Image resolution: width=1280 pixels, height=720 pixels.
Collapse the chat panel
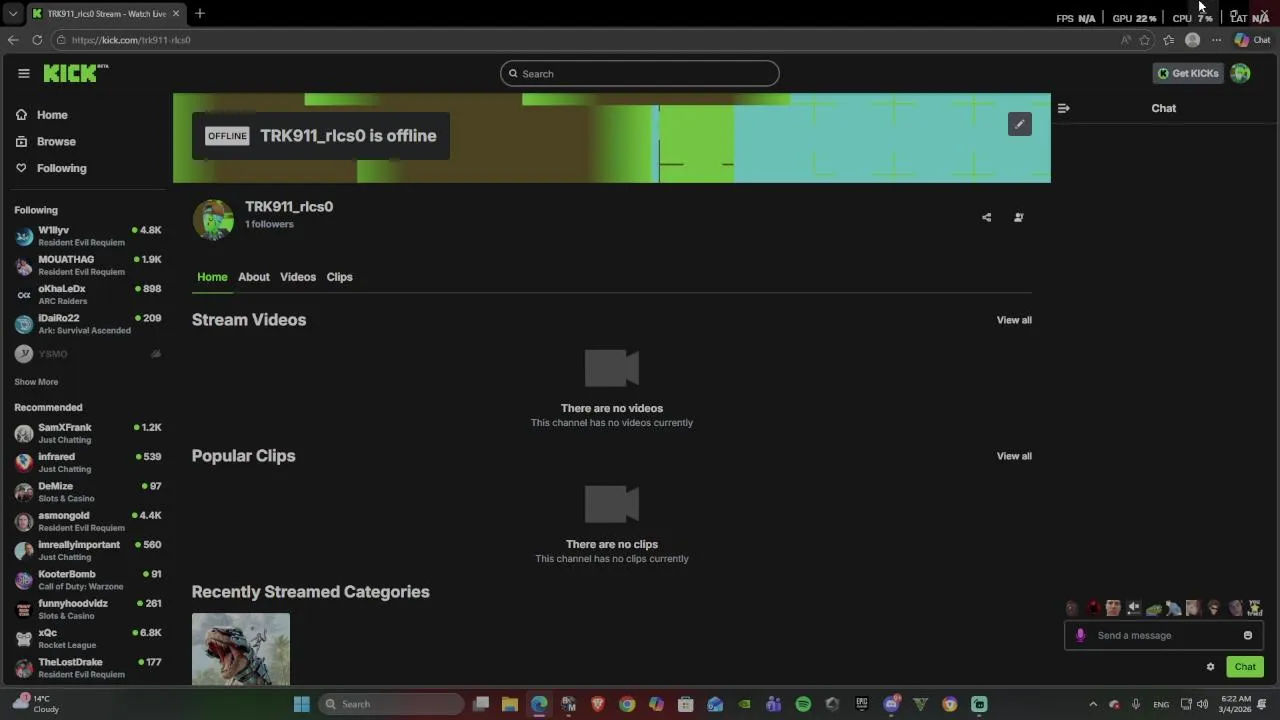1063,108
